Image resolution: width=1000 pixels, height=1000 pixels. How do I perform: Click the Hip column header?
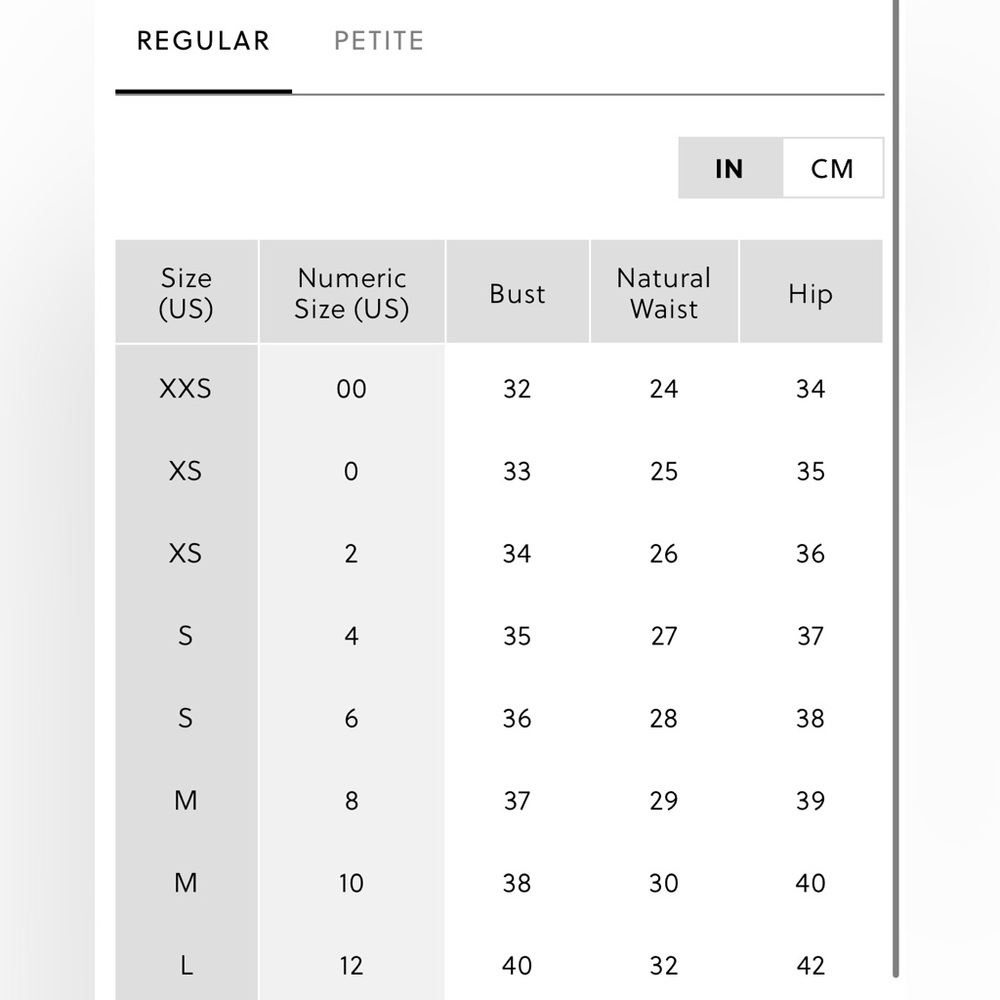pyautogui.click(x=810, y=293)
